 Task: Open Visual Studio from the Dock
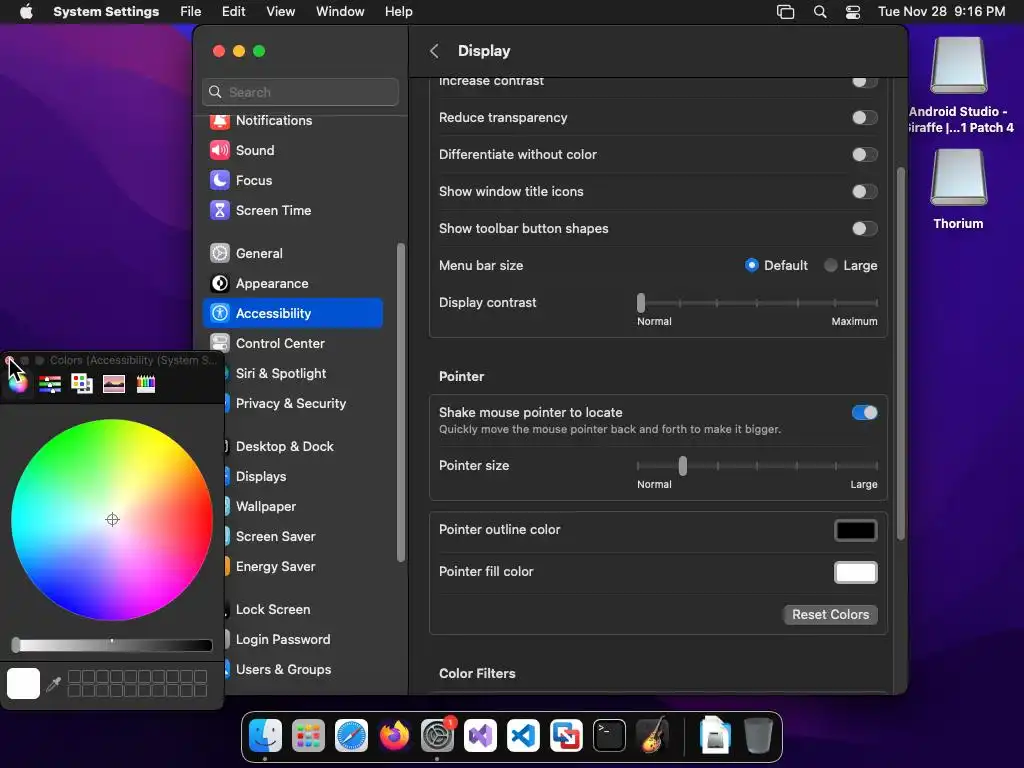coord(480,736)
